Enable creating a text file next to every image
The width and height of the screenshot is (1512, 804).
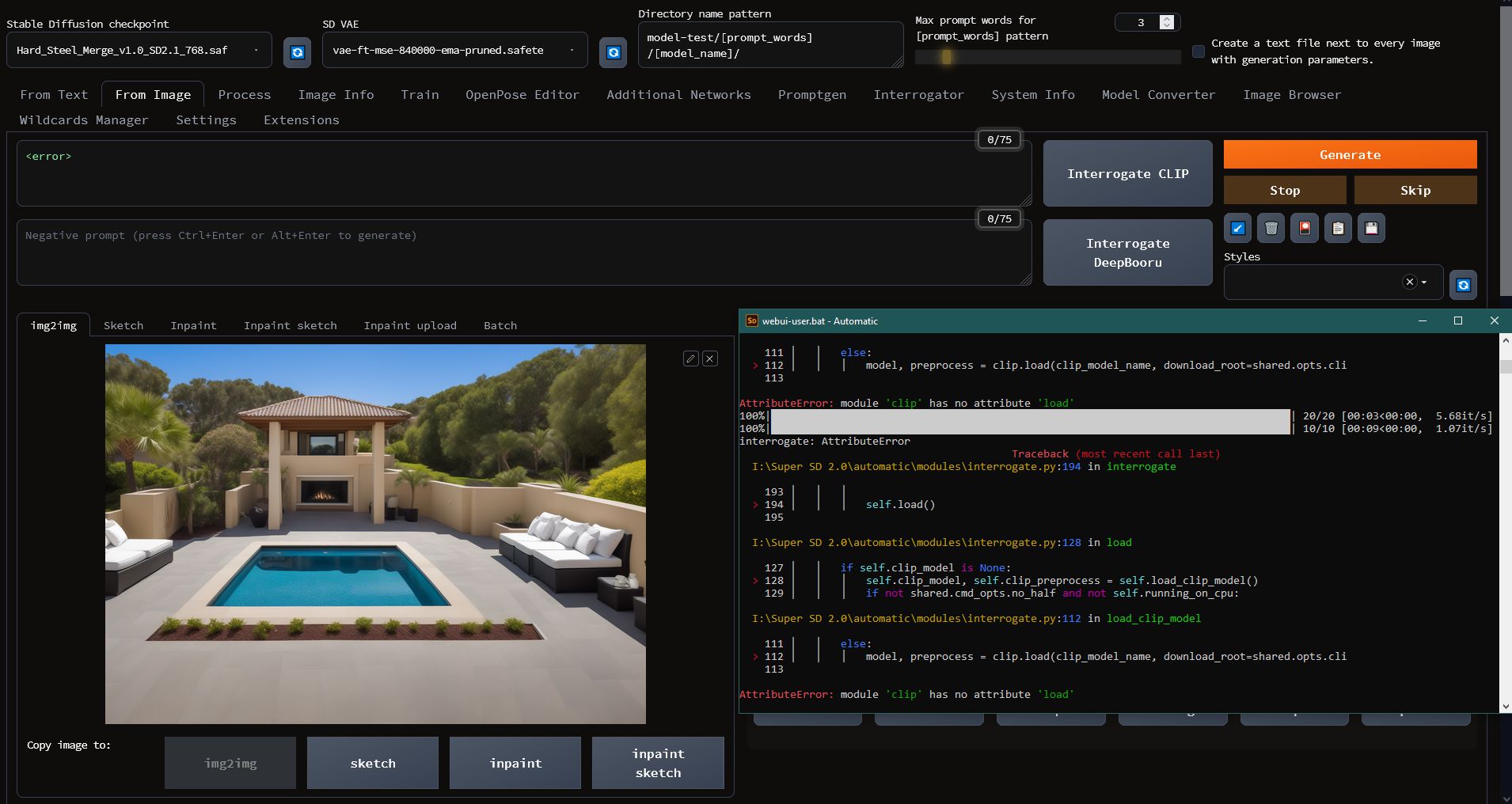point(1198,51)
